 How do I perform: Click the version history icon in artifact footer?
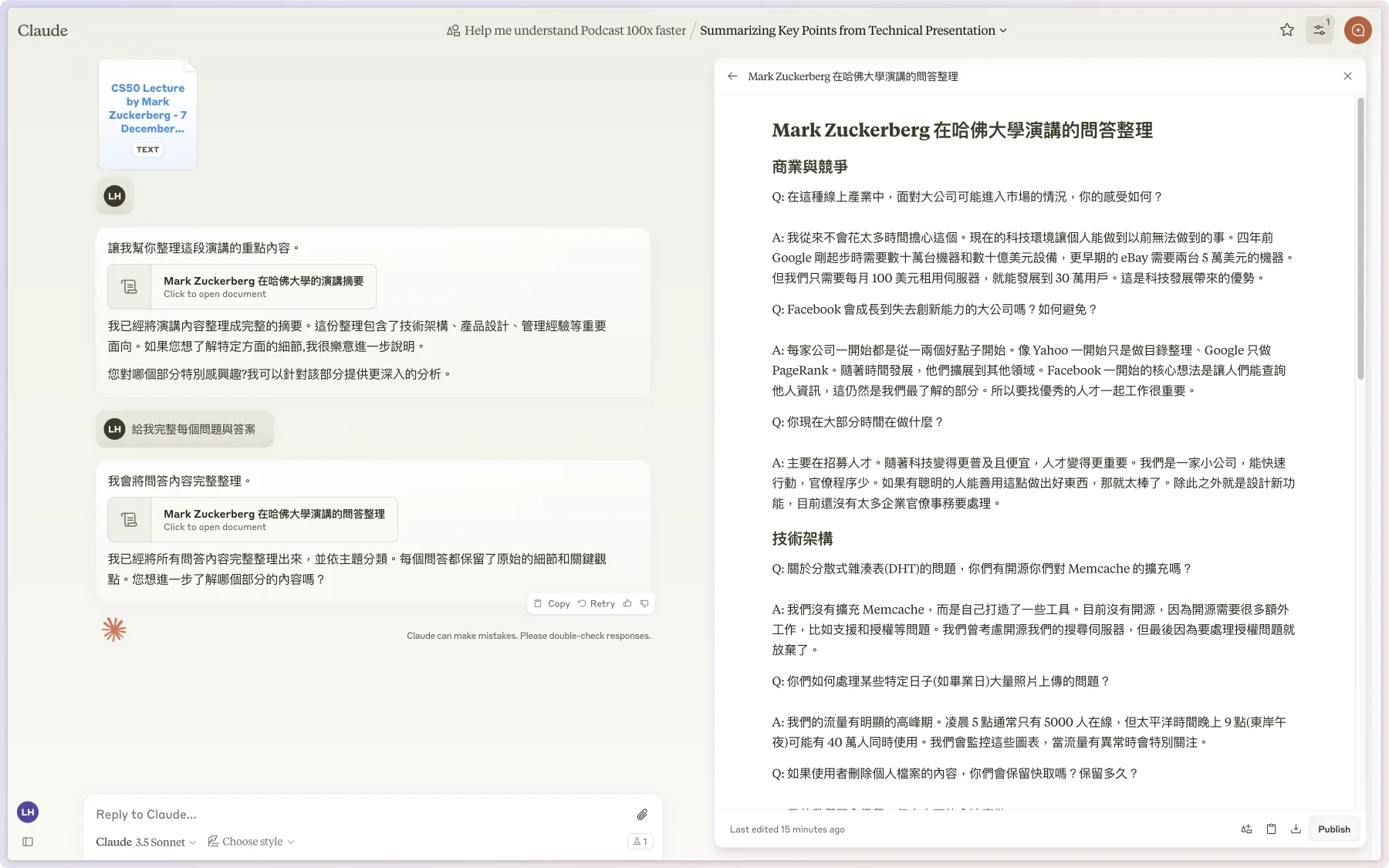click(x=1246, y=829)
